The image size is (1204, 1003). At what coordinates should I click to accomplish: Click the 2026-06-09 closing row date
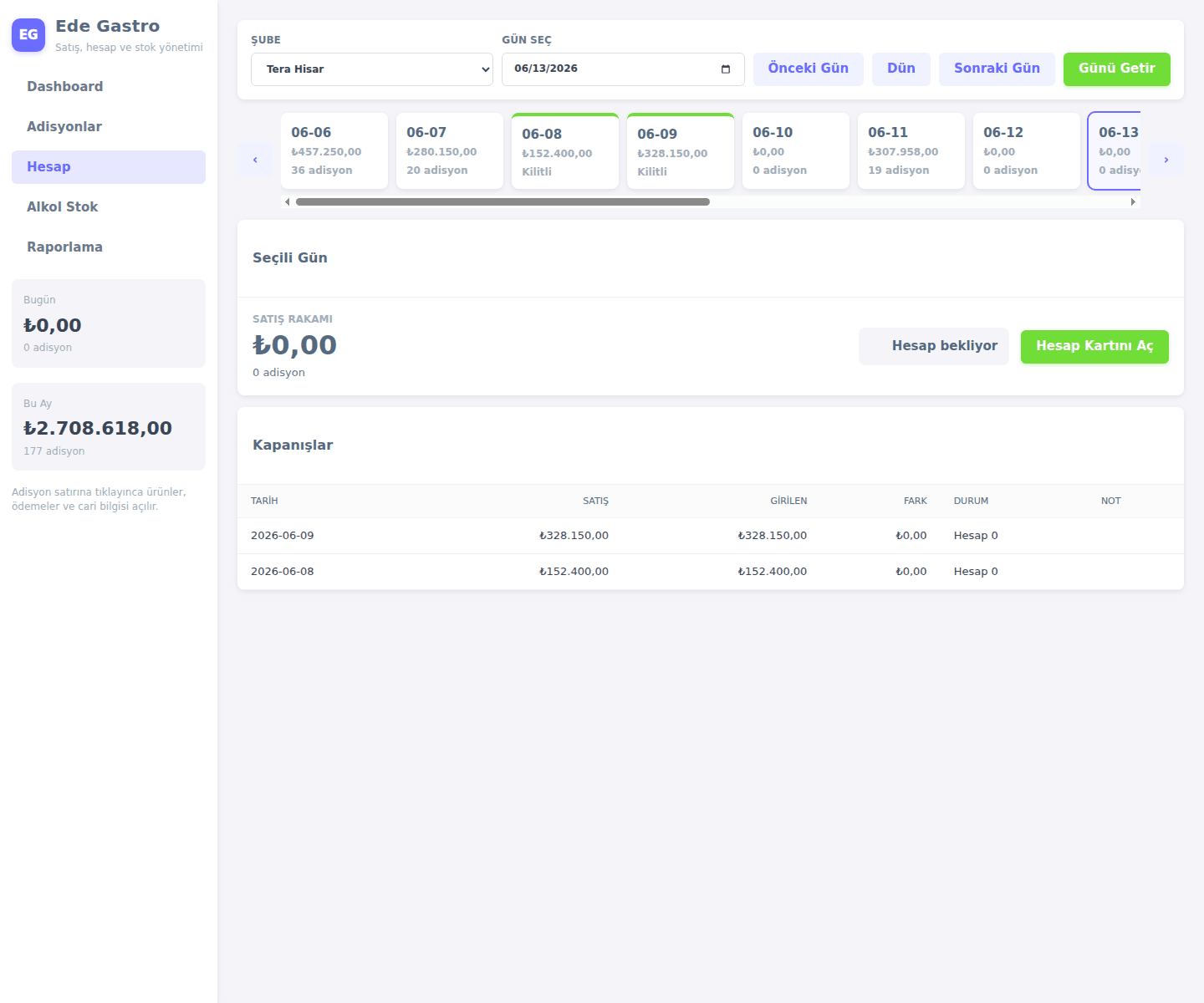point(283,536)
